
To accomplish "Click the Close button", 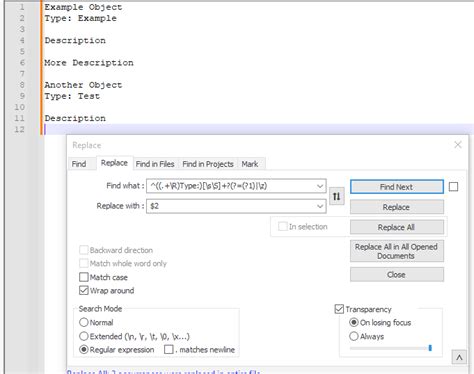I will click(397, 275).
